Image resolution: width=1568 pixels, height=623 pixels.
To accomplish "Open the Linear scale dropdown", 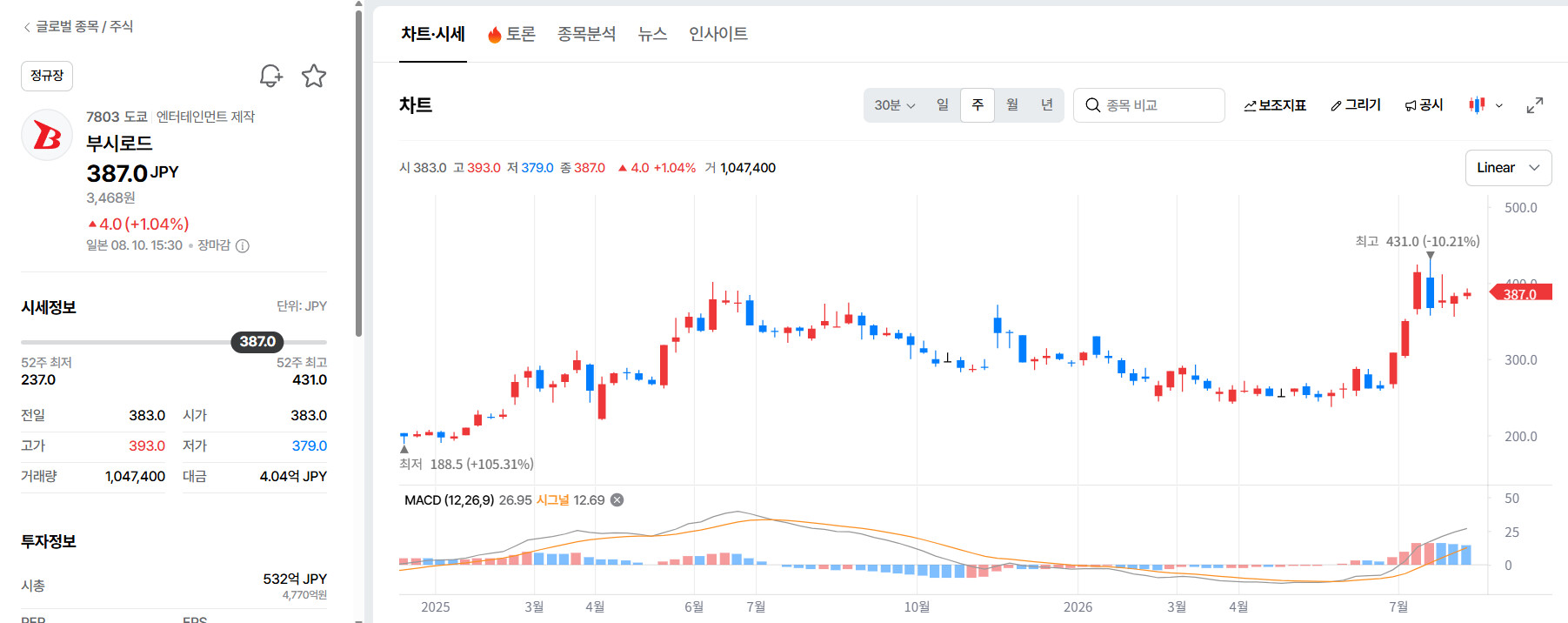I will coord(1508,168).
